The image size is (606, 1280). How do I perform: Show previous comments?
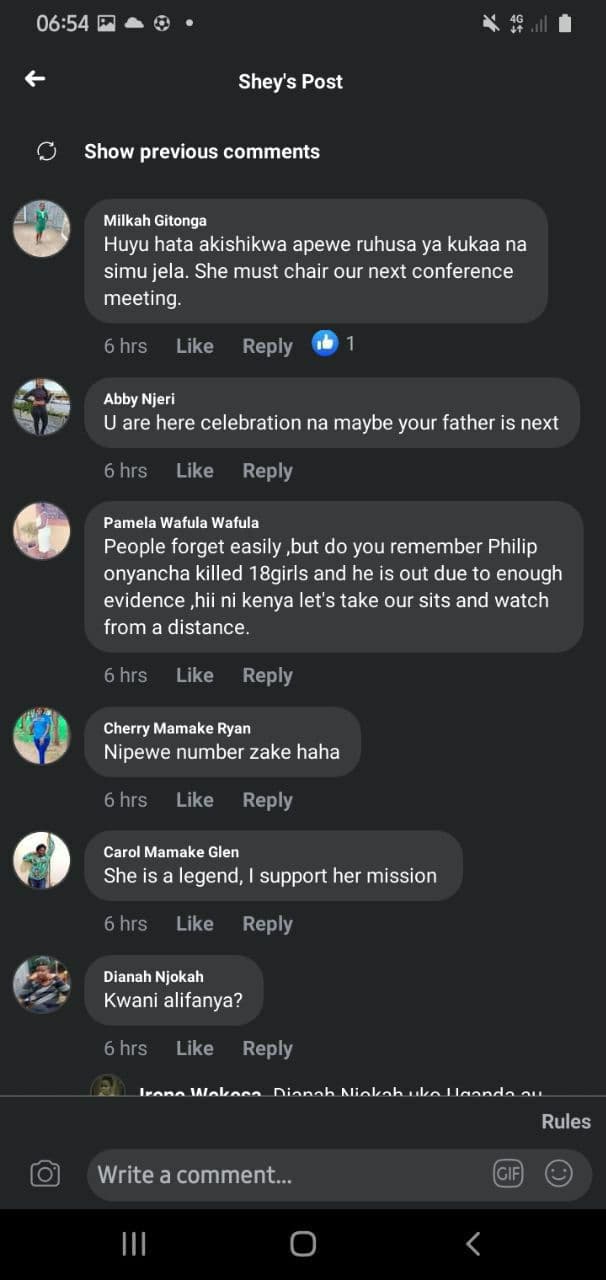point(201,152)
